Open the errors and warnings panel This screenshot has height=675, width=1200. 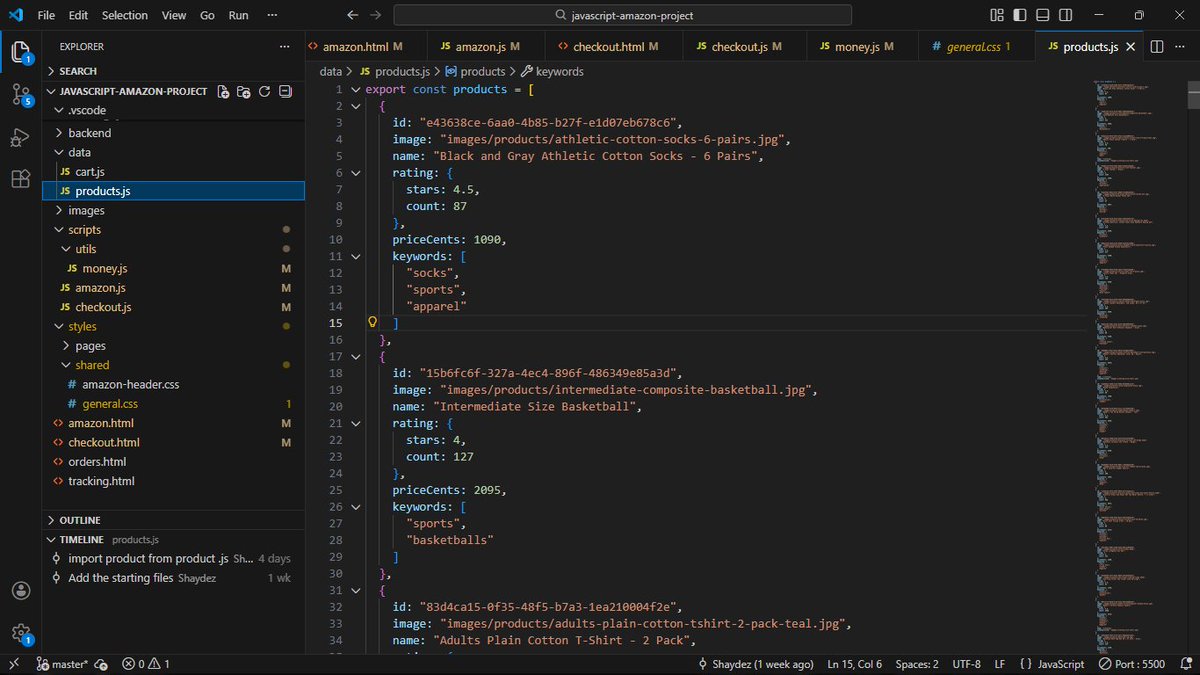coord(146,664)
